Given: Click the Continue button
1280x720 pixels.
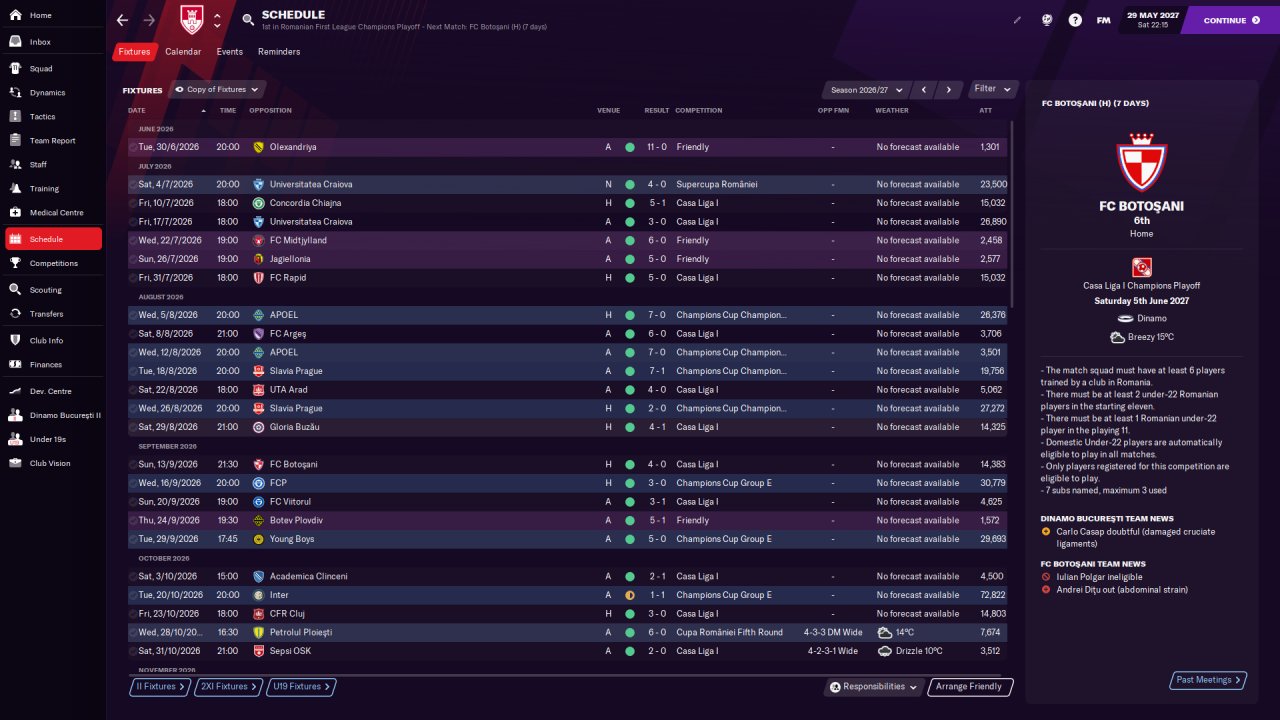Looking at the screenshot, I should point(1230,20).
